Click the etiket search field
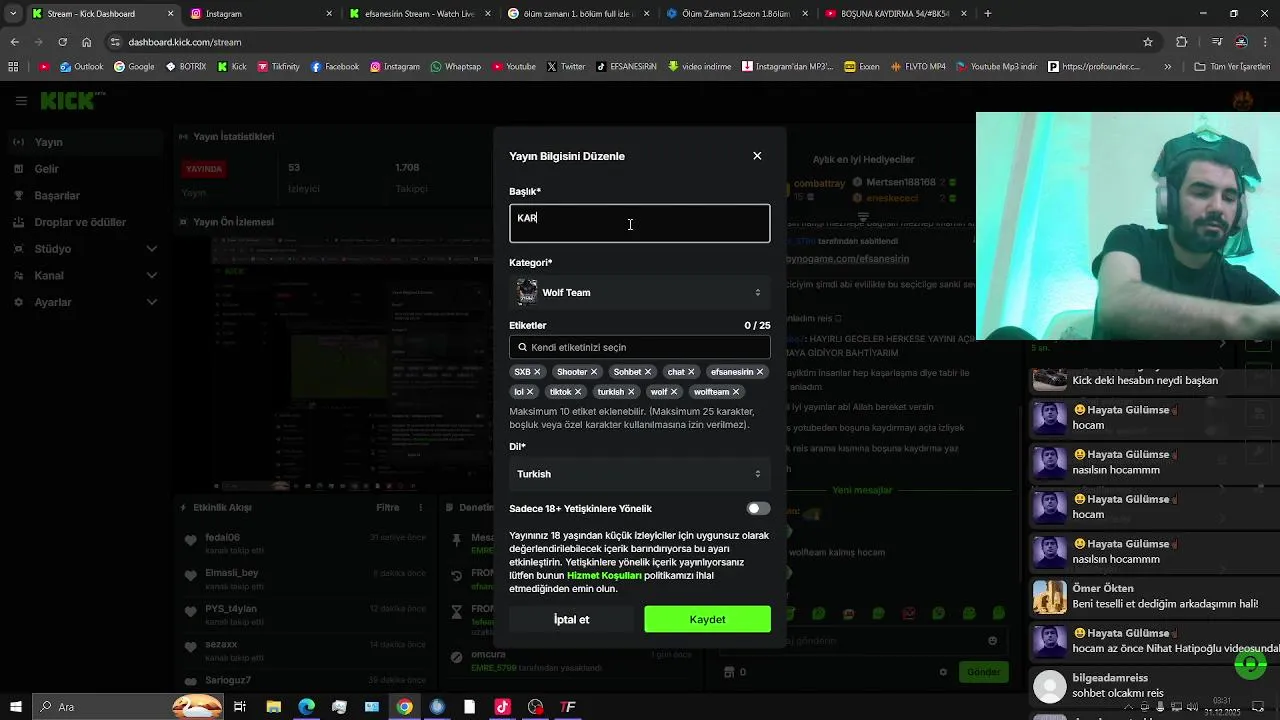The image size is (1280, 720). [x=640, y=347]
